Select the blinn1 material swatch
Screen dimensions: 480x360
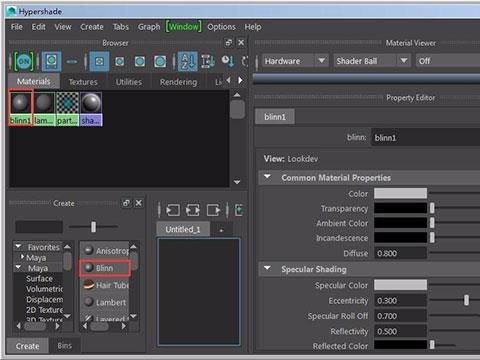21,108
